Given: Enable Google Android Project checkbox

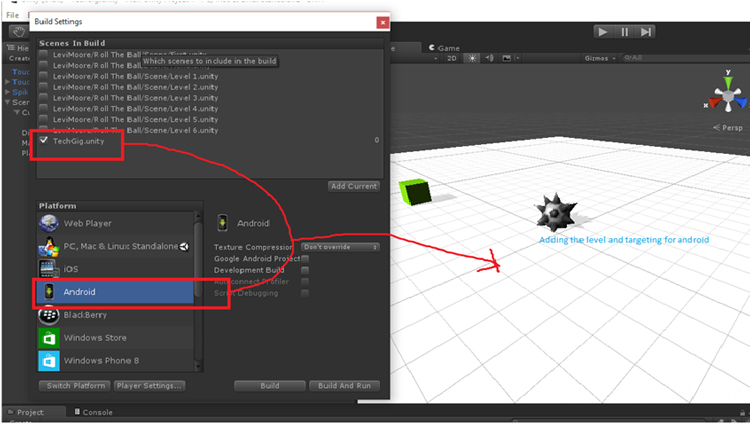Looking at the screenshot, I should pos(305,258).
